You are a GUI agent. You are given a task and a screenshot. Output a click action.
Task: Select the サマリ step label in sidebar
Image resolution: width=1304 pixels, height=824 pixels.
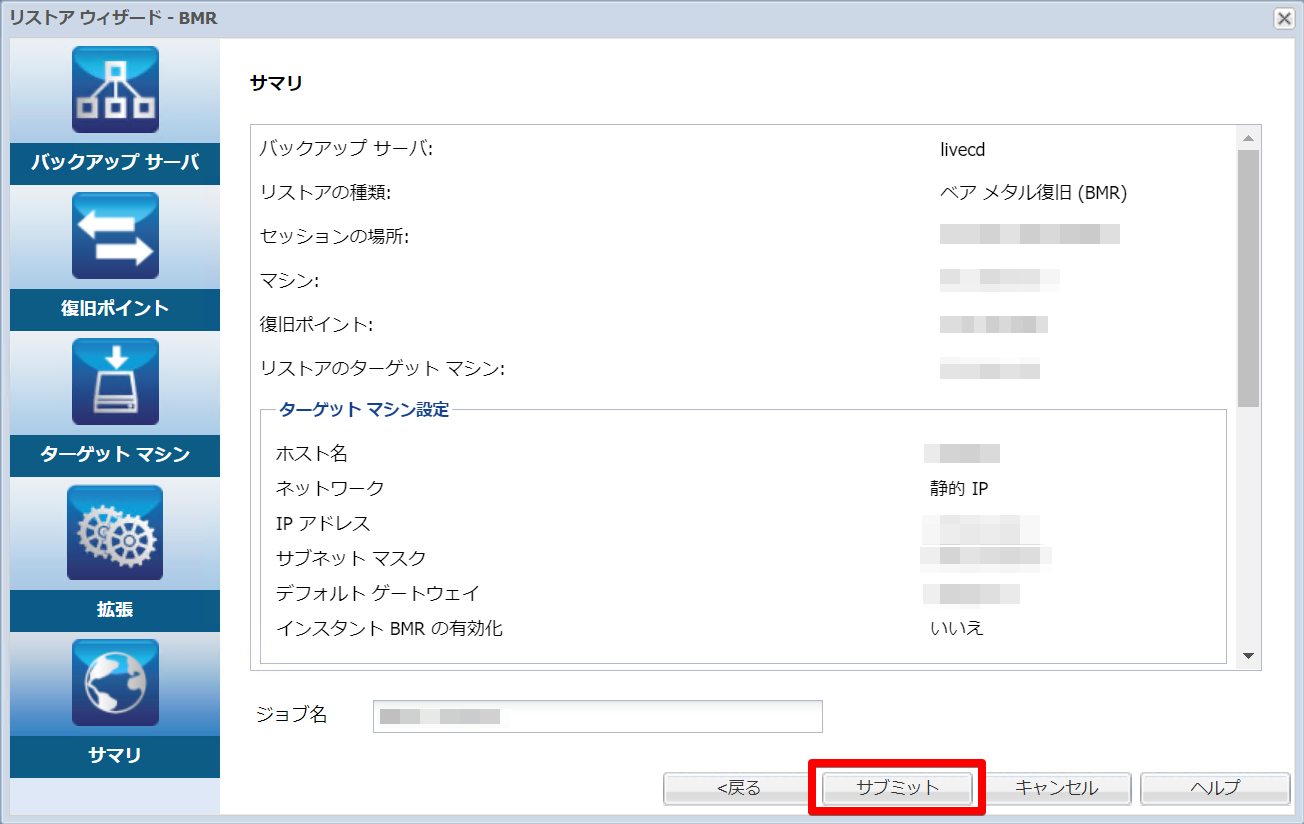[x=115, y=756]
